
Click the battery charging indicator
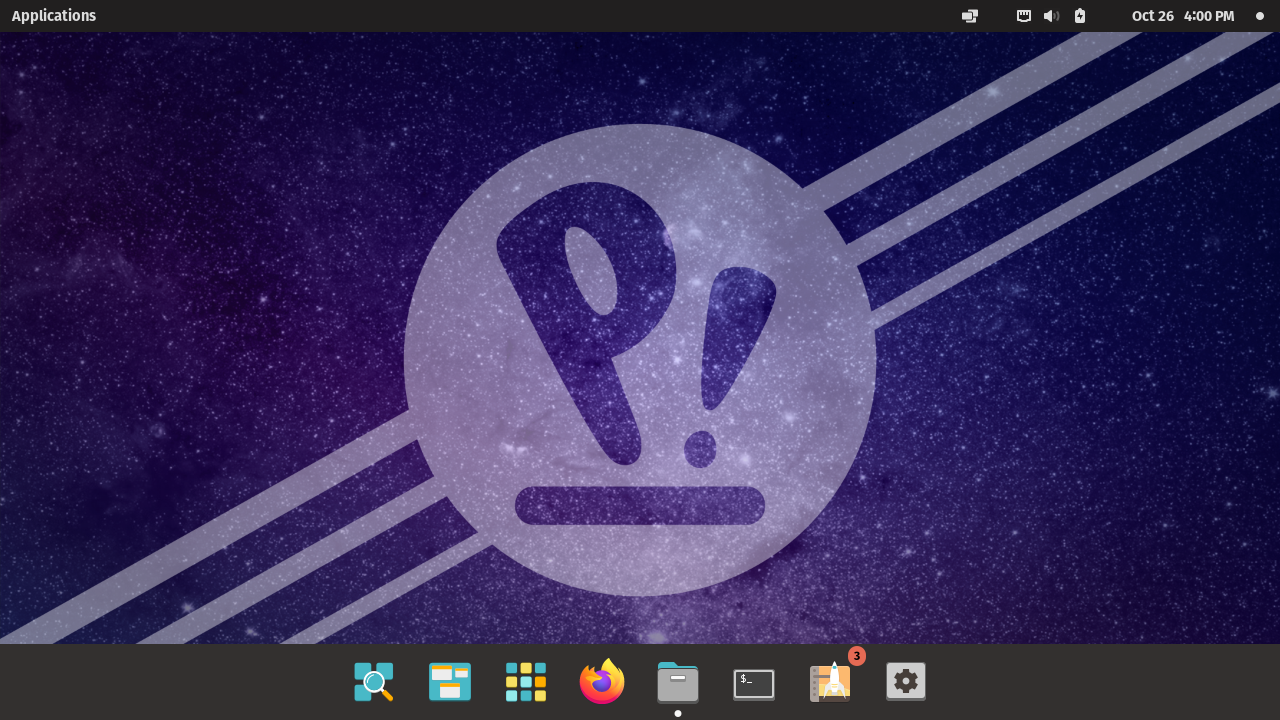click(x=1080, y=16)
